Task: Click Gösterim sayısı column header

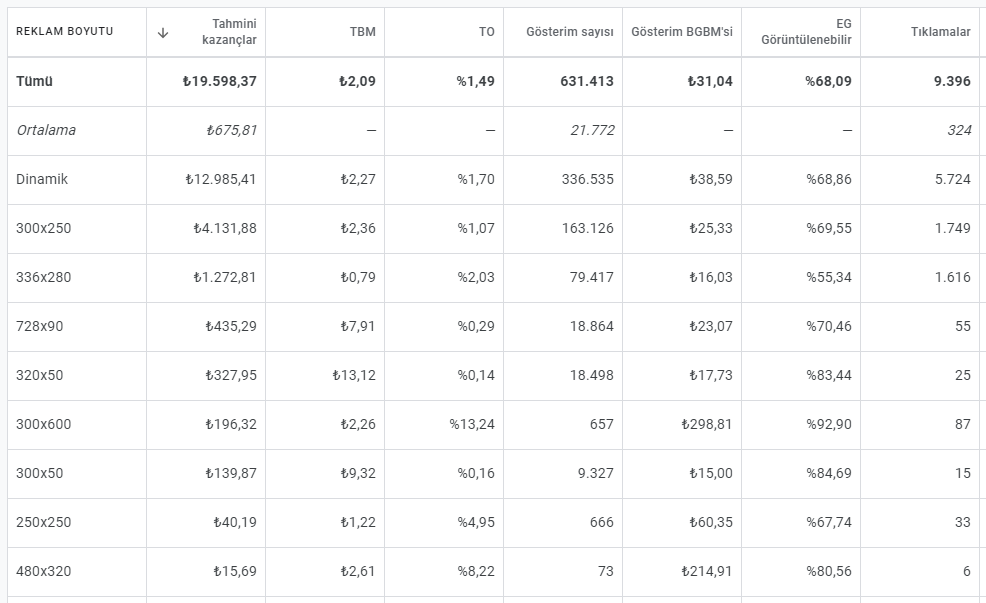Action: point(570,32)
